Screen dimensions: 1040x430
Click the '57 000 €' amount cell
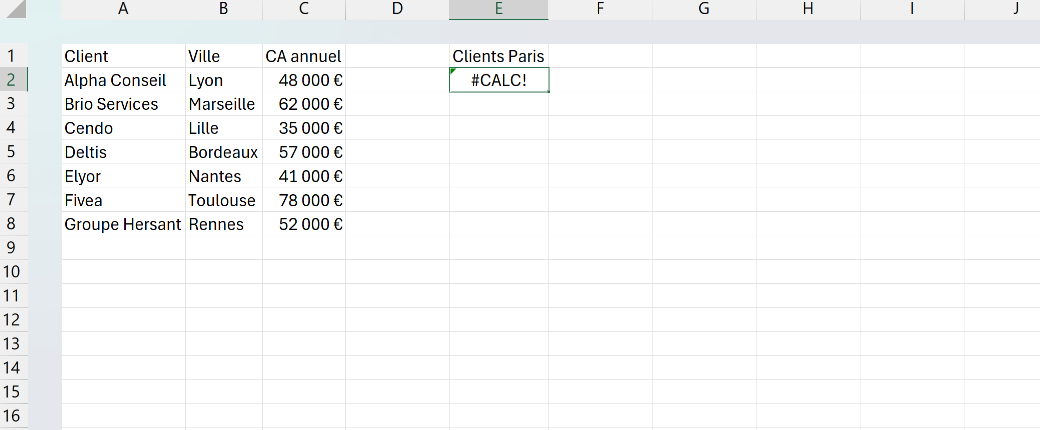(x=304, y=152)
